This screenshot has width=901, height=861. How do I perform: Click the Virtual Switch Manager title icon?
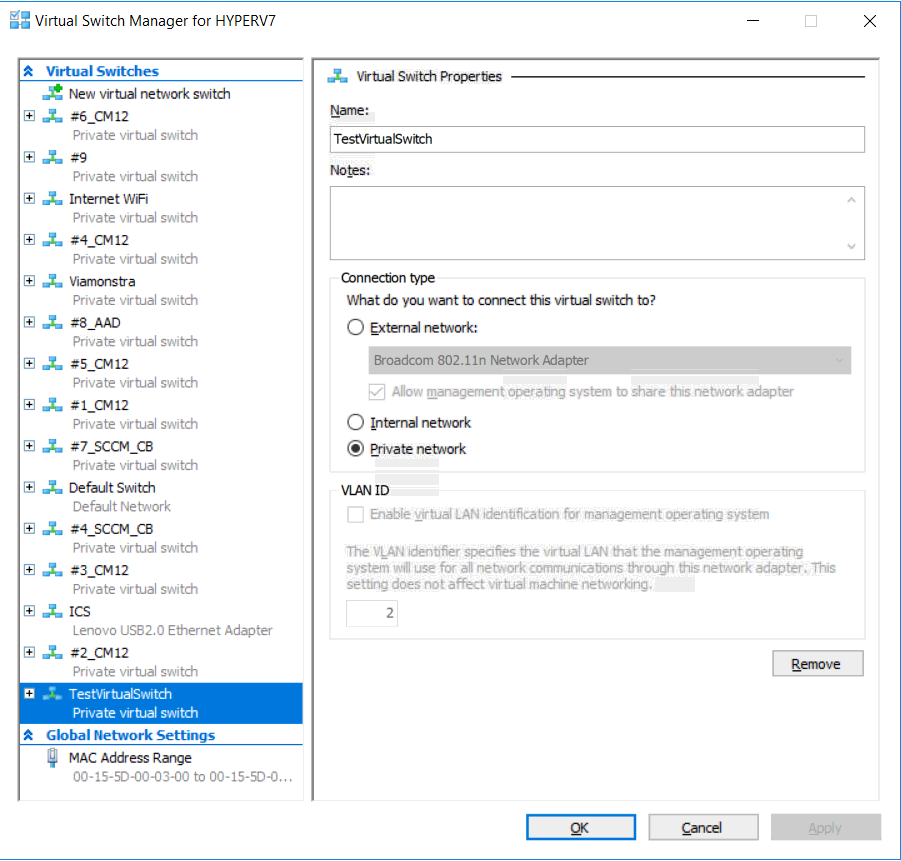(20, 20)
